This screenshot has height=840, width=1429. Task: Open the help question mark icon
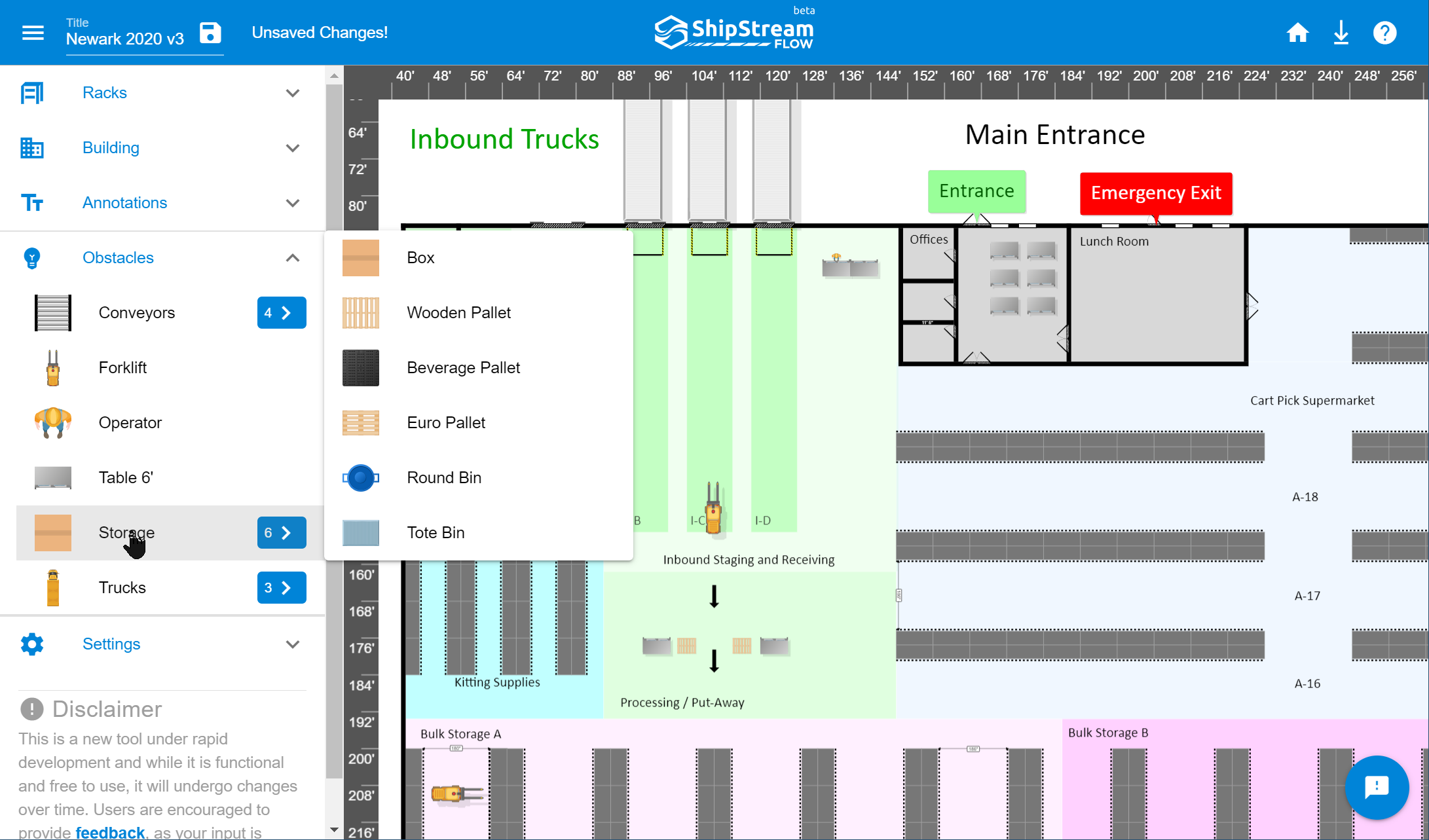click(x=1384, y=33)
